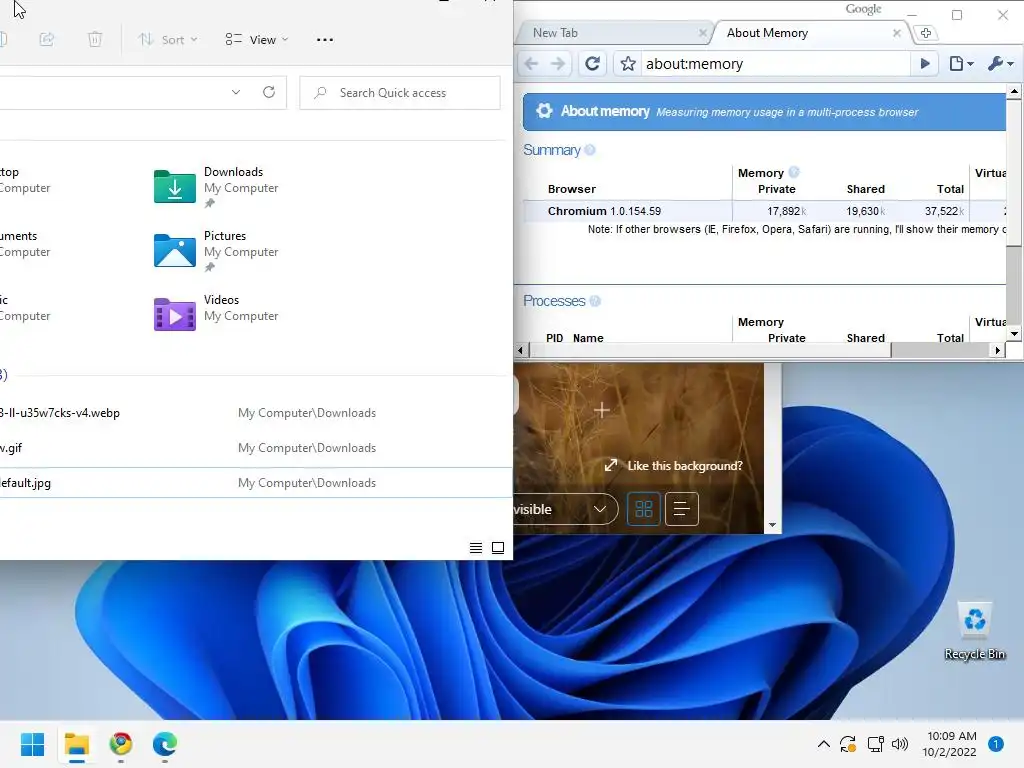Open the Recycle Bin desktop icon
Image resolution: width=1024 pixels, height=768 pixels.
(x=974, y=632)
